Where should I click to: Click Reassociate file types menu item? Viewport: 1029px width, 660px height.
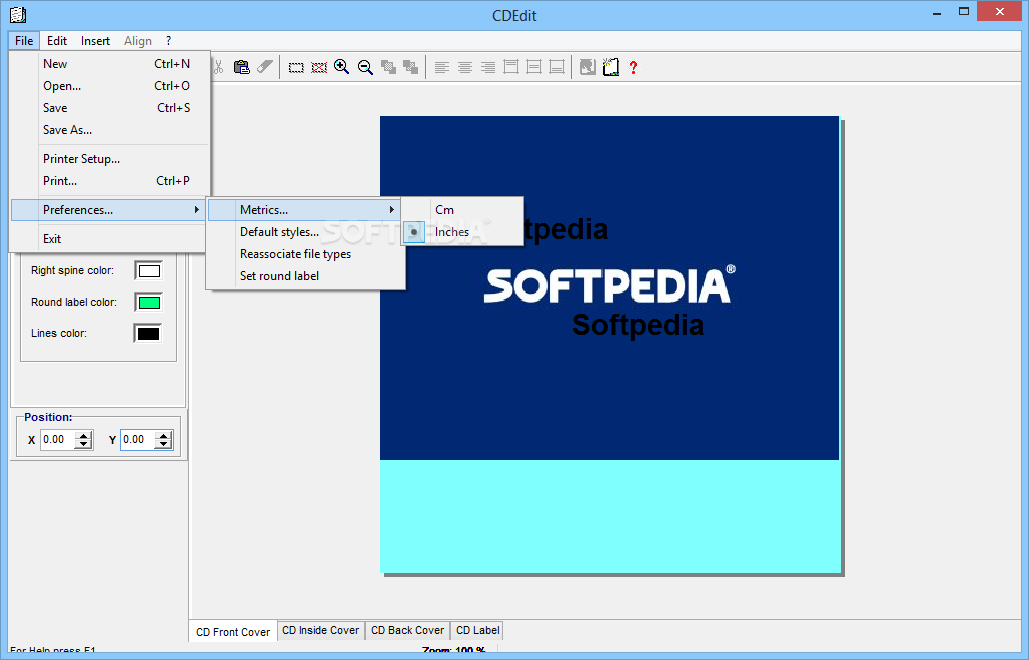coord(305,254)
